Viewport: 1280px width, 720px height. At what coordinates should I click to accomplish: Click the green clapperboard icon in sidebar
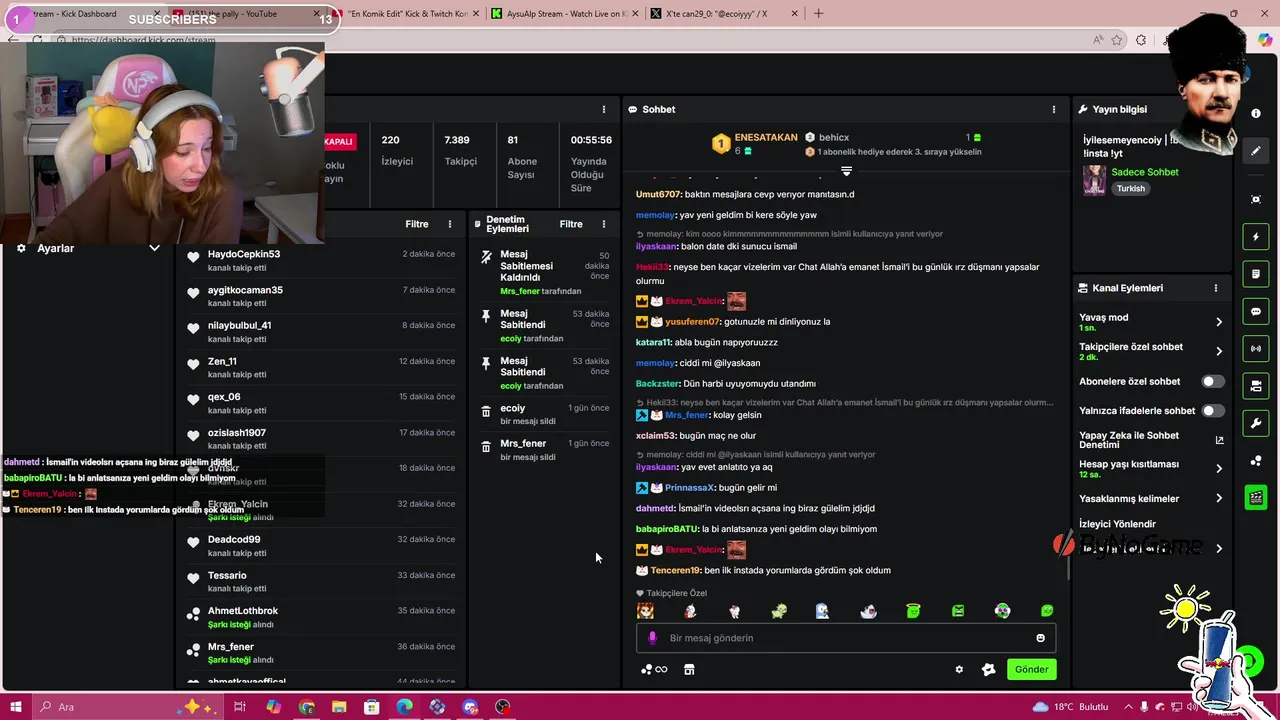(x=1256, y=498)
